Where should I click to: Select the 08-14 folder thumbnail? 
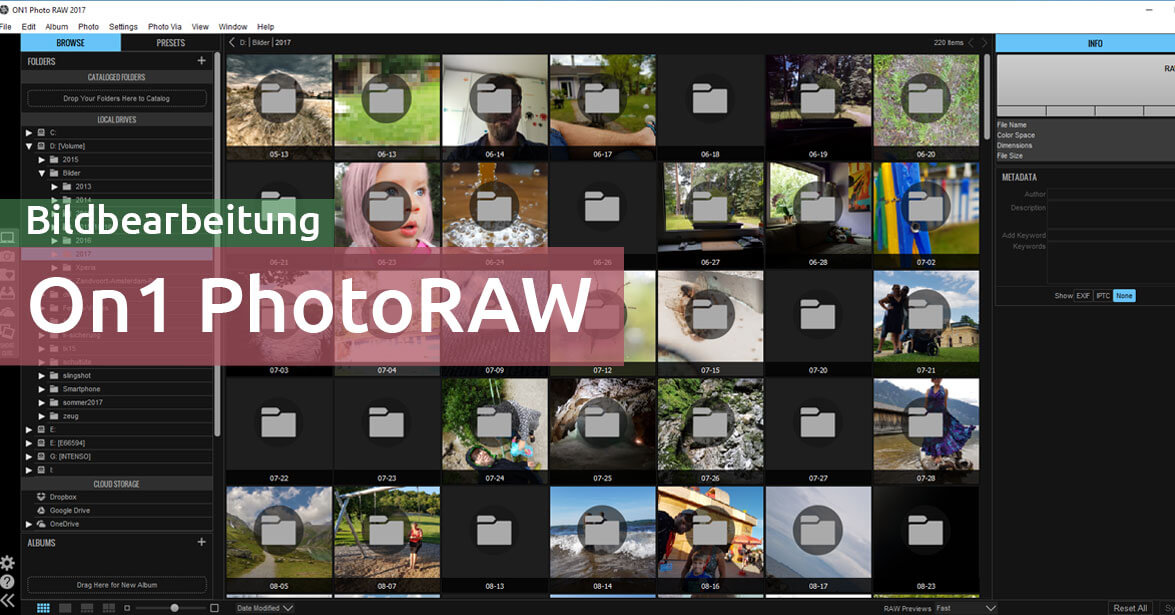click(602, 539)
